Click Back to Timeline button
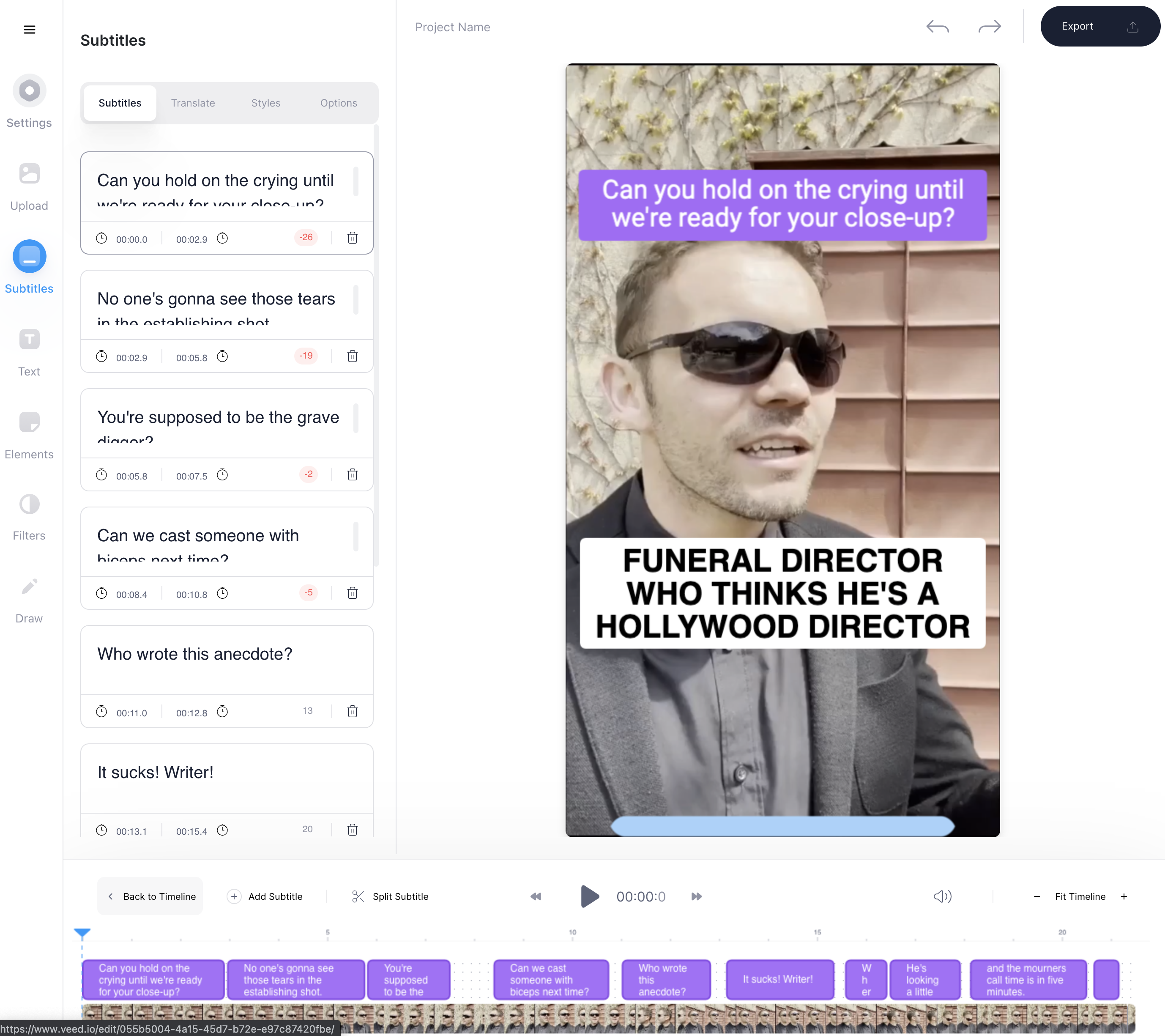The height and width of the screenshot is (1036, 1165). pos(150,897)
